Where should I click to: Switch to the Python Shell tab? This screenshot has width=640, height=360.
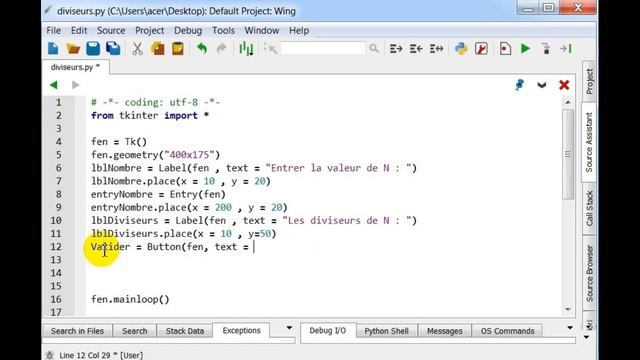click(x=386, y=331)
